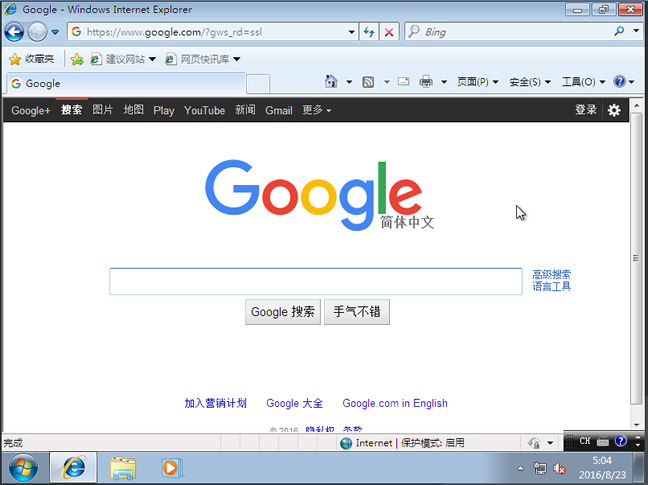This screenshot has width=648, height=485.
Task: Open the Windows Start menu orb
Action: click(23, 468)
